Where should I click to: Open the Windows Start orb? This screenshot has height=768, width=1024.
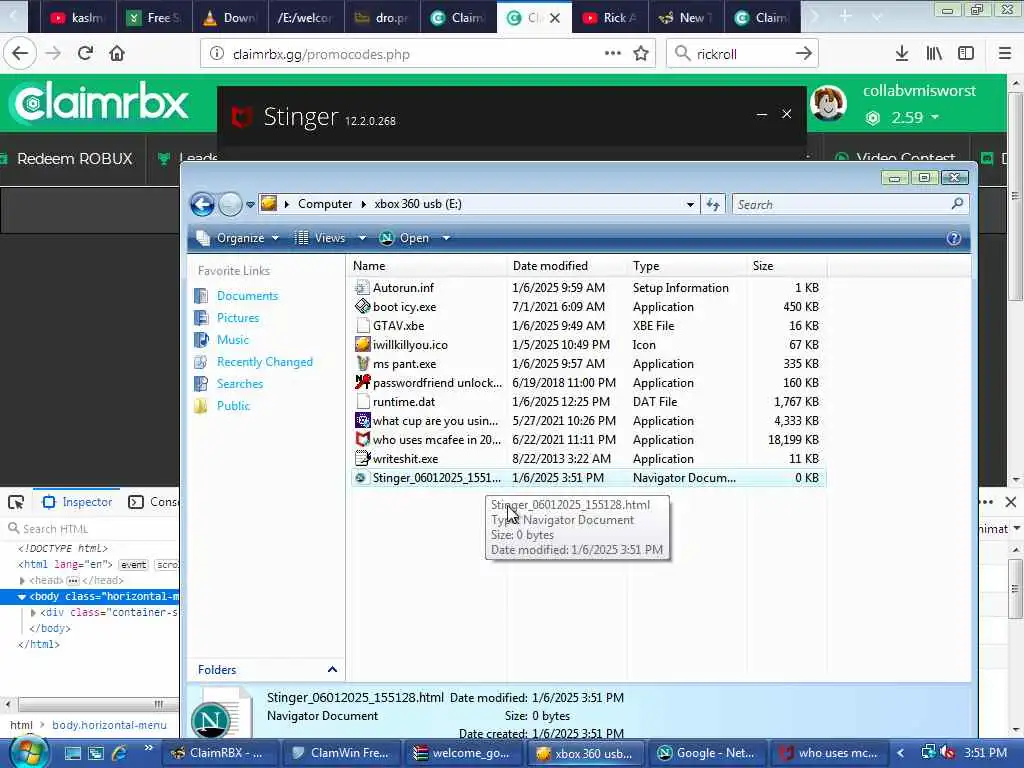[27, 752]
